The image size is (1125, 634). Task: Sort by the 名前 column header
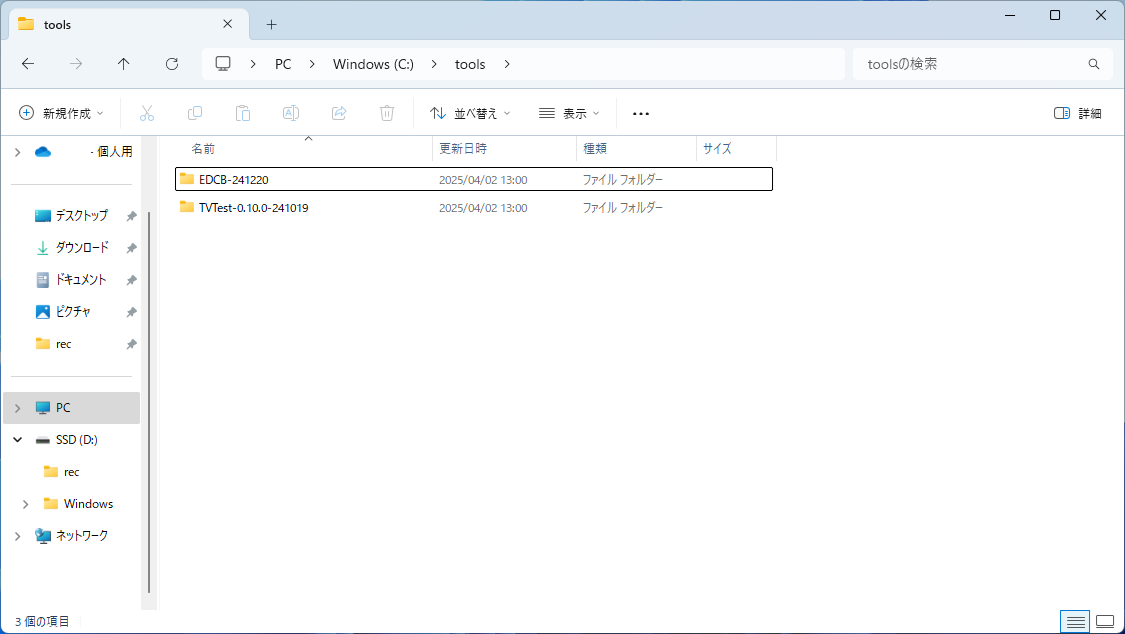click(303, 148)
